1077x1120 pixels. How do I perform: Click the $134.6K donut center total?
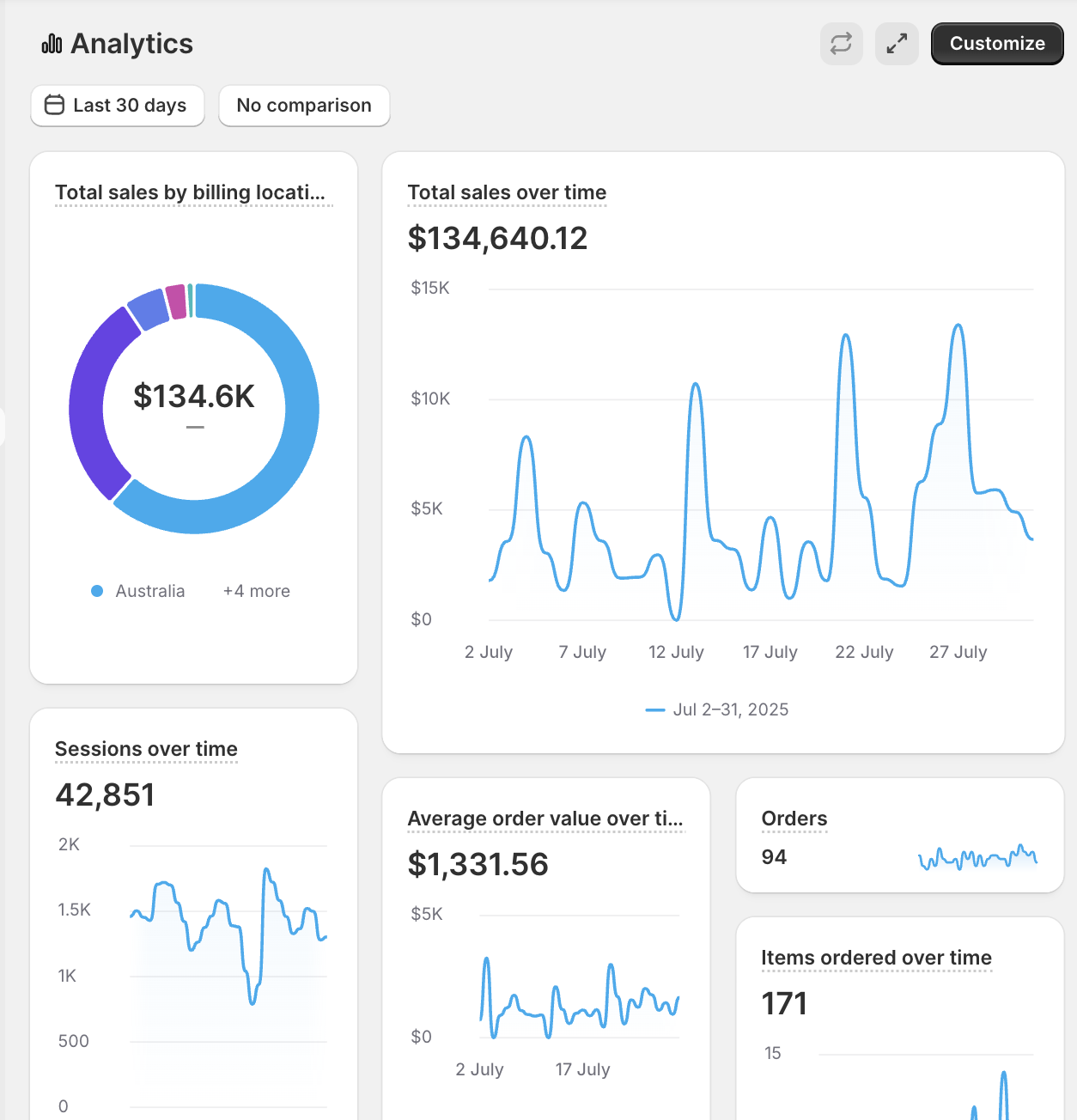tap(194, 396)
